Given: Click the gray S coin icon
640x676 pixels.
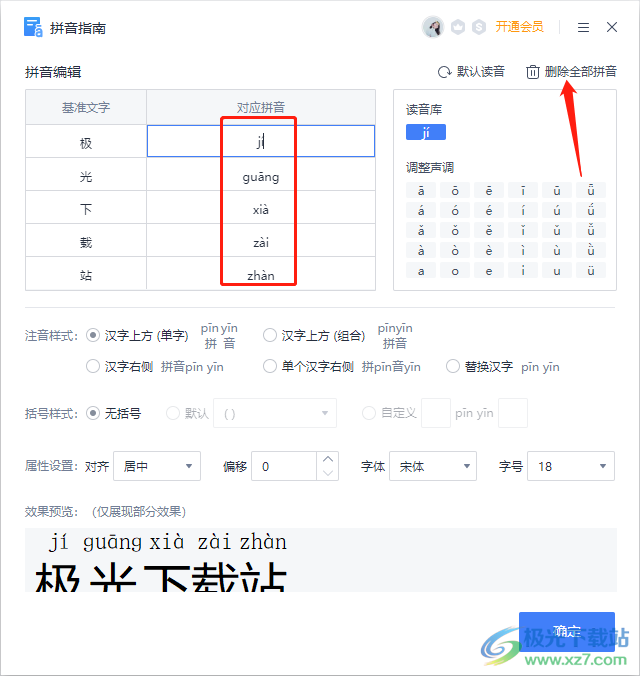Looking at the screenshot, I should tap(479, 27).
